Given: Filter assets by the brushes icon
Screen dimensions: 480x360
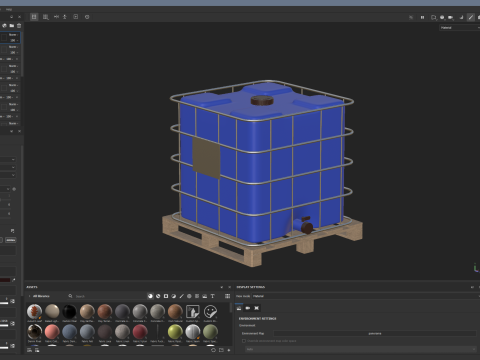Looking at the screenshot, I should [181, 296].
